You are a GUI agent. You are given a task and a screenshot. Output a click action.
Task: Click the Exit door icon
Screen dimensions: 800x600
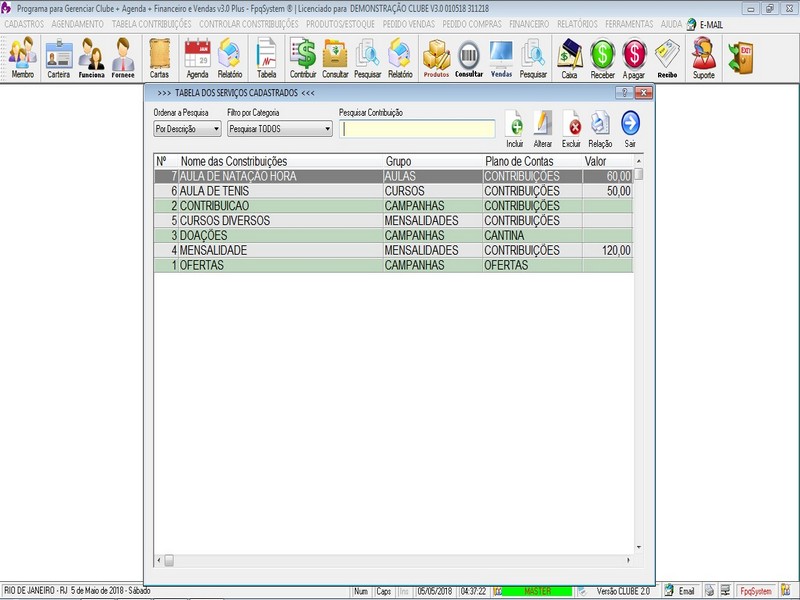click(x=741, y=57)
